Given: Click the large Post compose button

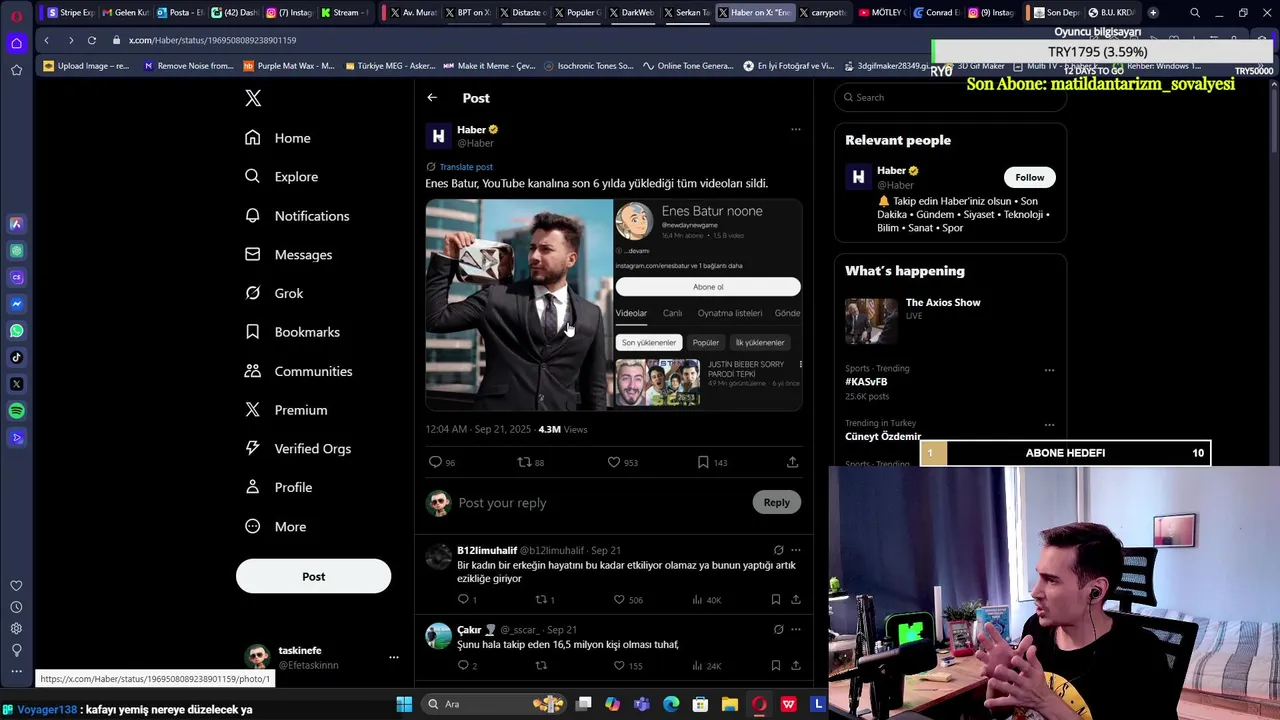Looking at the screenshot, I should [313, 576].
